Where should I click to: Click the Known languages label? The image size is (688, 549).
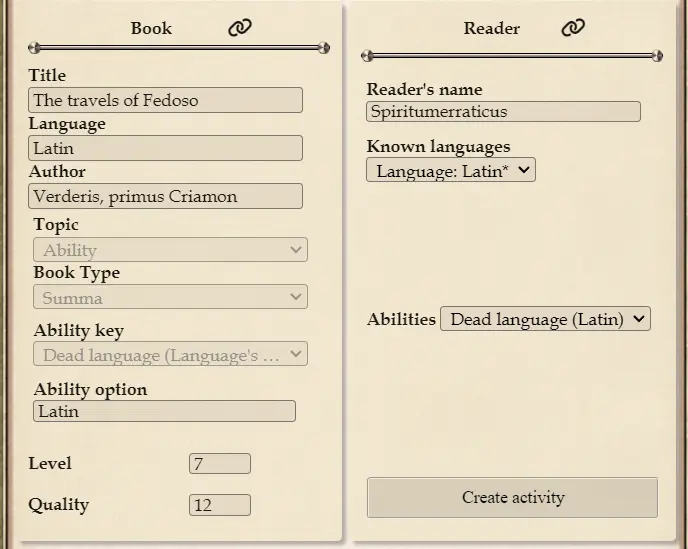[438, 147]
